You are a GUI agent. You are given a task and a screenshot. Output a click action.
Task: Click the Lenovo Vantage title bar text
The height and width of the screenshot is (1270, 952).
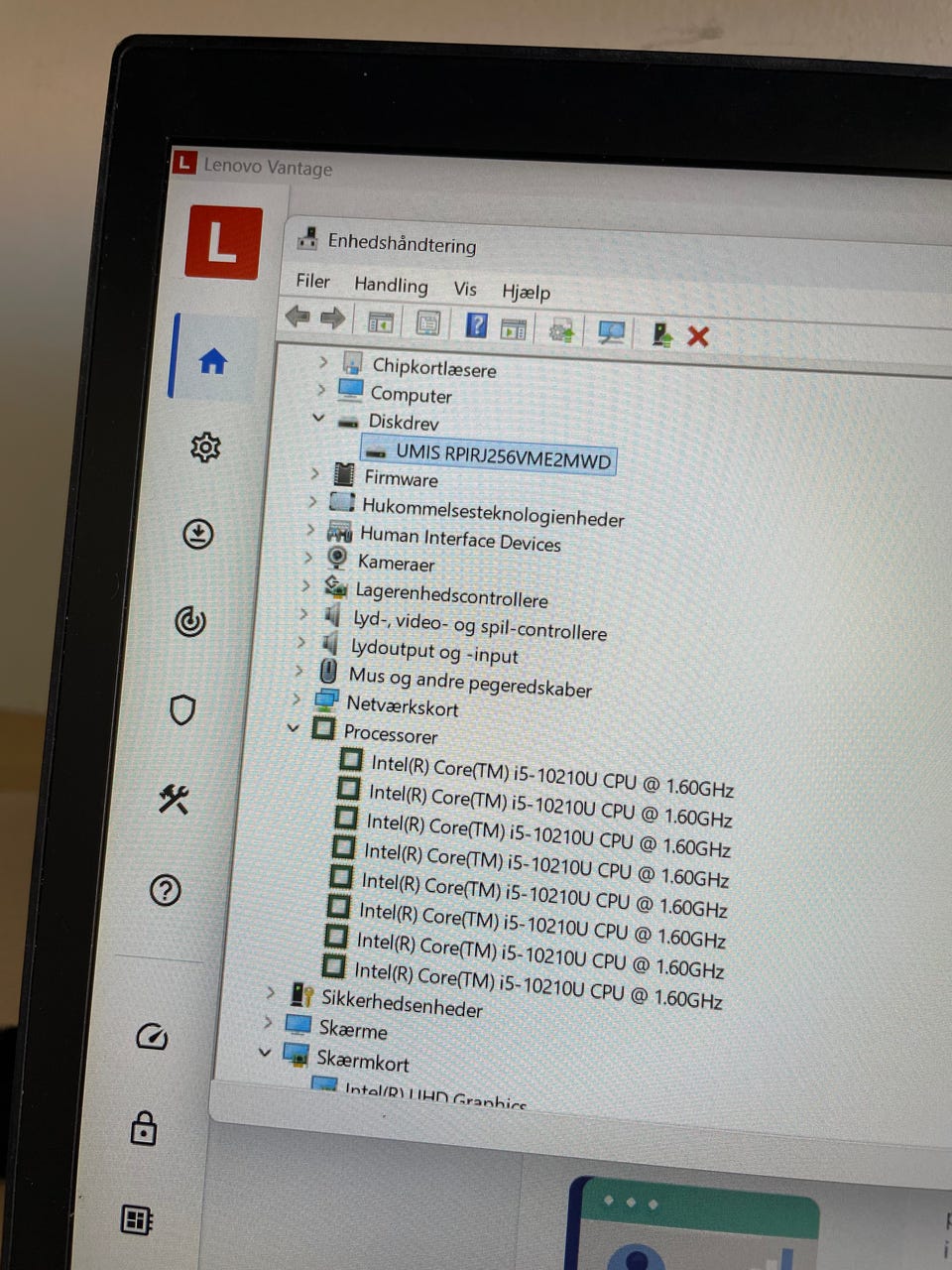268,167
